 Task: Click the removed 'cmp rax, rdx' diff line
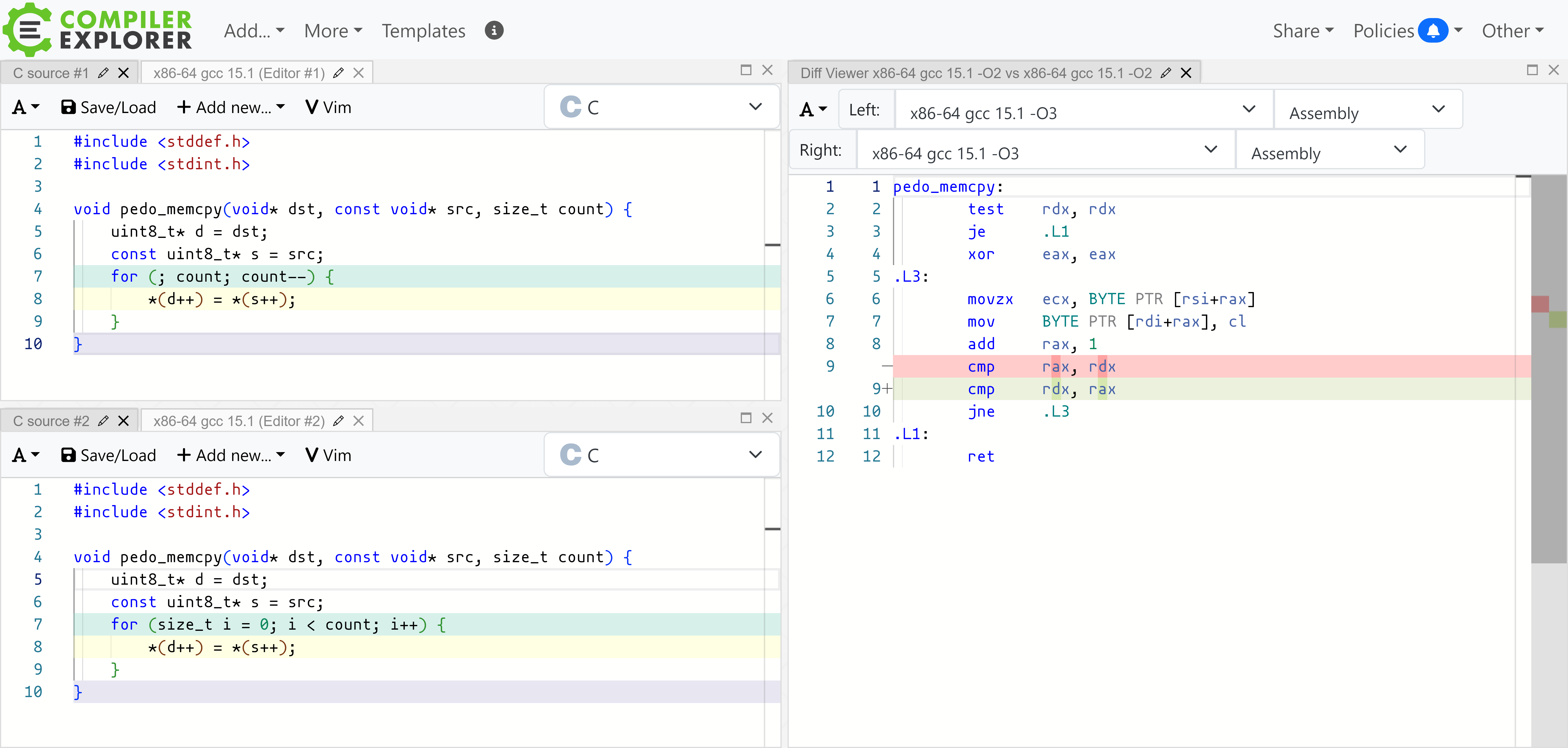pyautogui.click(x=1212, y=367)
